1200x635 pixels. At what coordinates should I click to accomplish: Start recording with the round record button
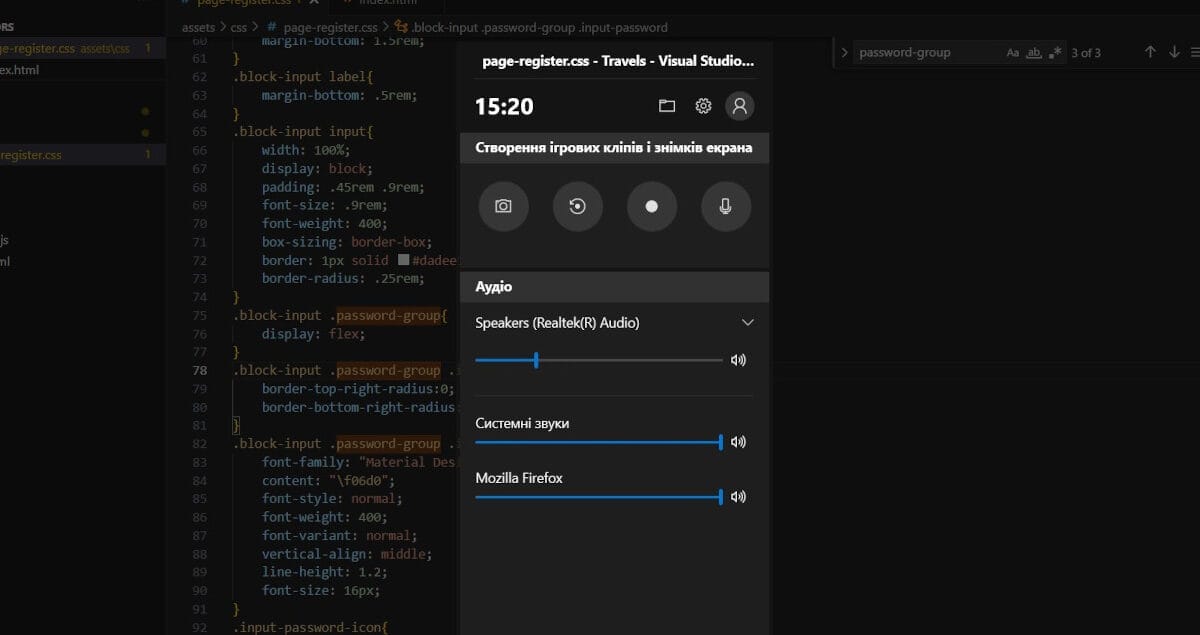click(x=651, y=206)
